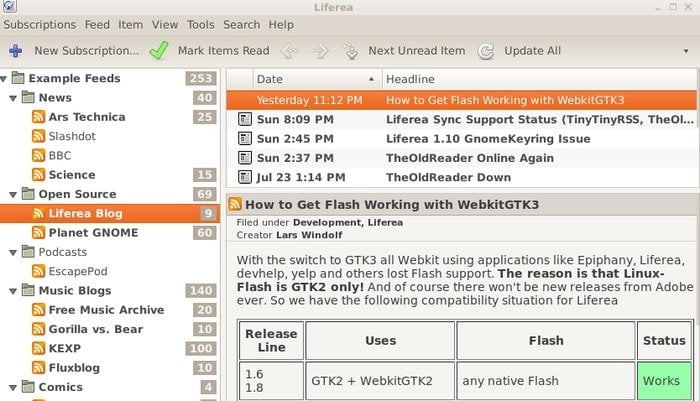Click the Slashdot feed RSS icon

point(38,136)
